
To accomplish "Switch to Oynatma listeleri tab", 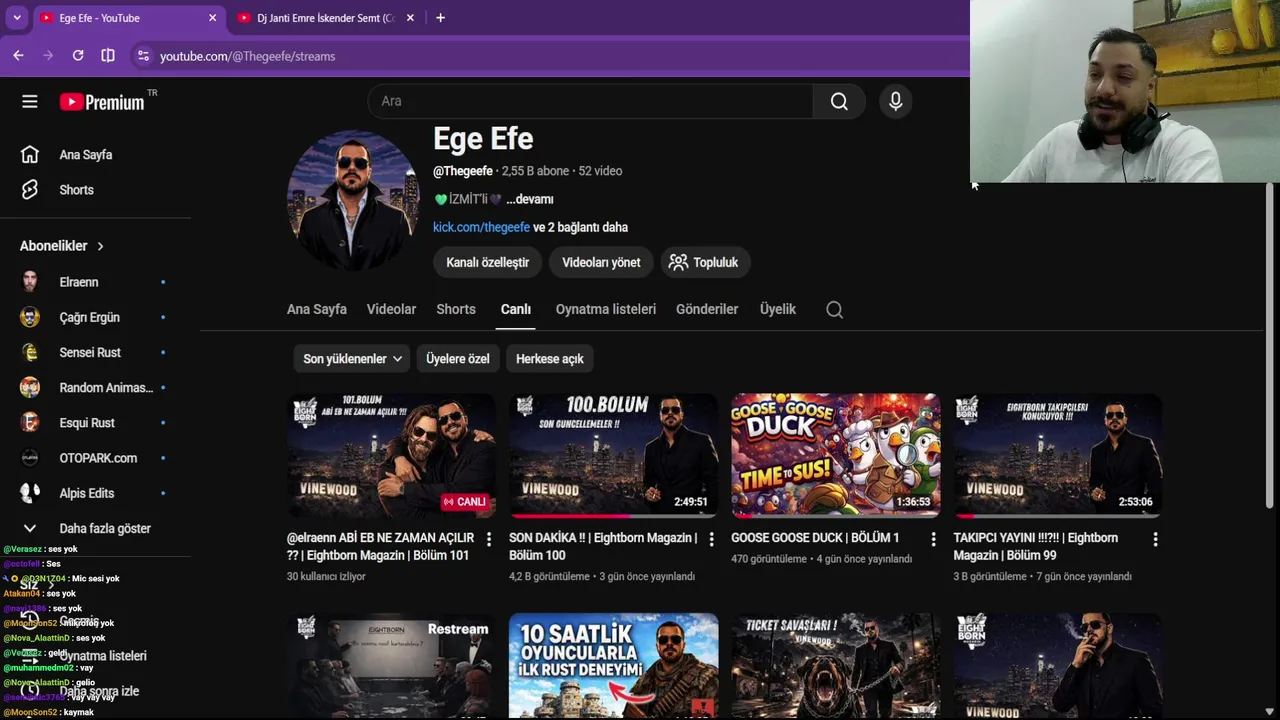I will point(606,309).
